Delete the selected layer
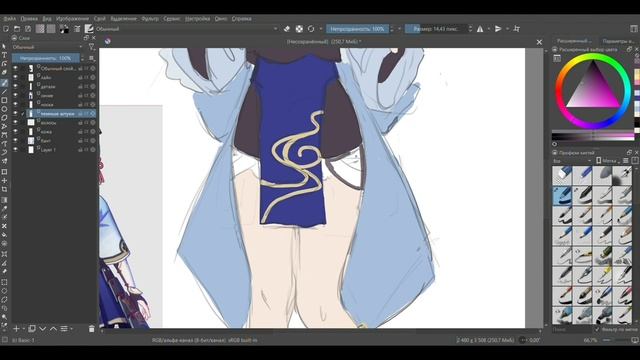The width and height of the screenshot is (640, 360). 91,329
